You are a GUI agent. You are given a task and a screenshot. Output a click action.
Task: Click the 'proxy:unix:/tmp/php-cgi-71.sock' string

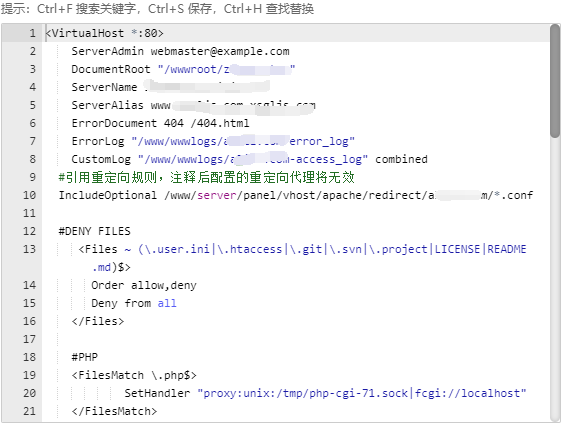[x=305, y=393]
